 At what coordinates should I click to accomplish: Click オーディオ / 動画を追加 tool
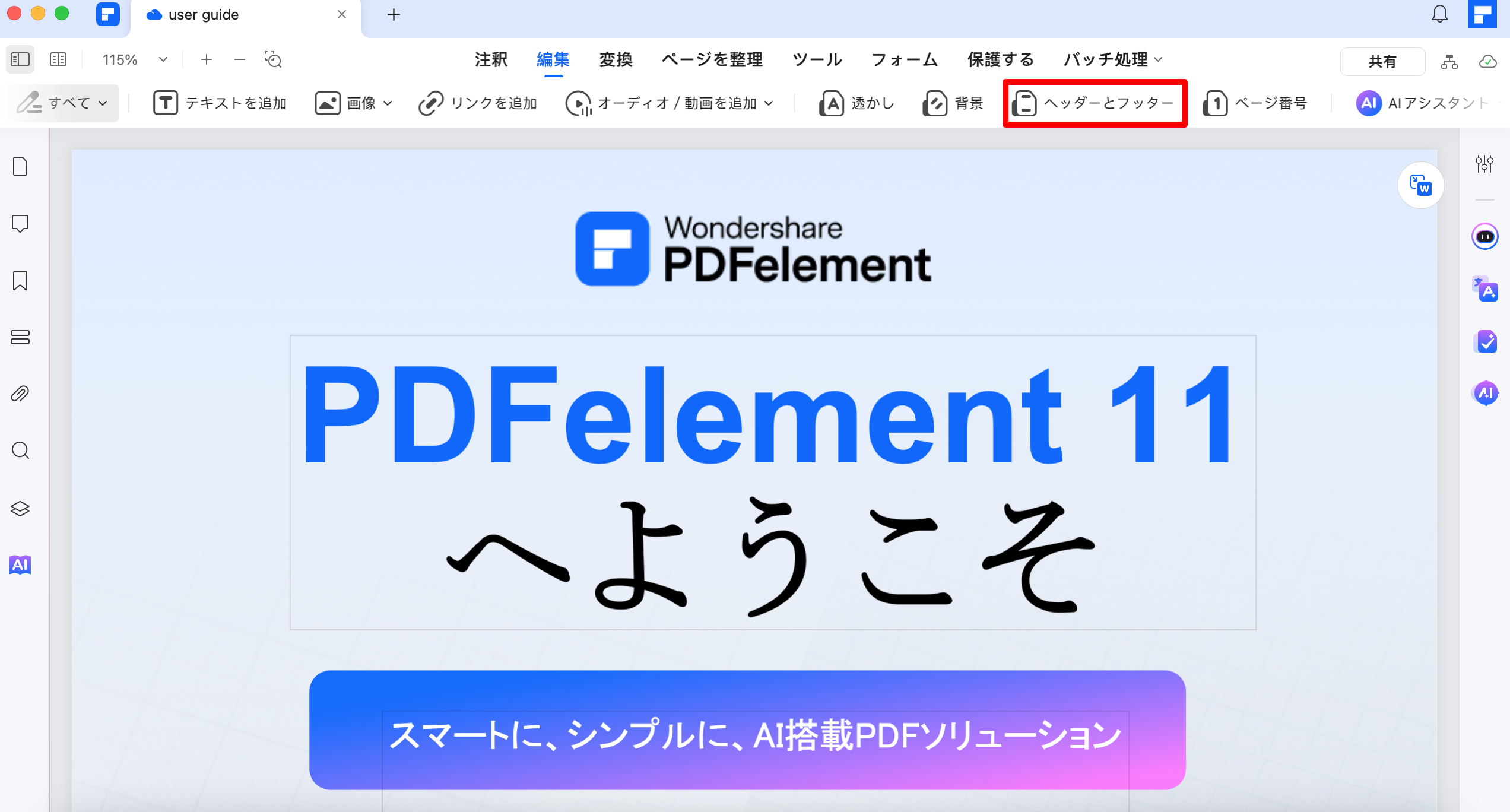point(662,103)
